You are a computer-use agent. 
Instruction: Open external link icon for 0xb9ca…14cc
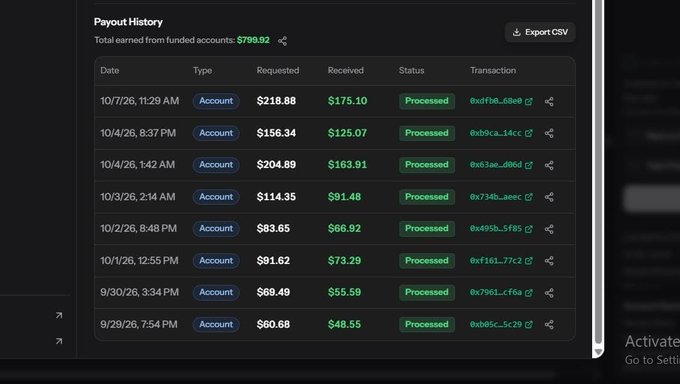pyautogui.click(x=529, y=133)
